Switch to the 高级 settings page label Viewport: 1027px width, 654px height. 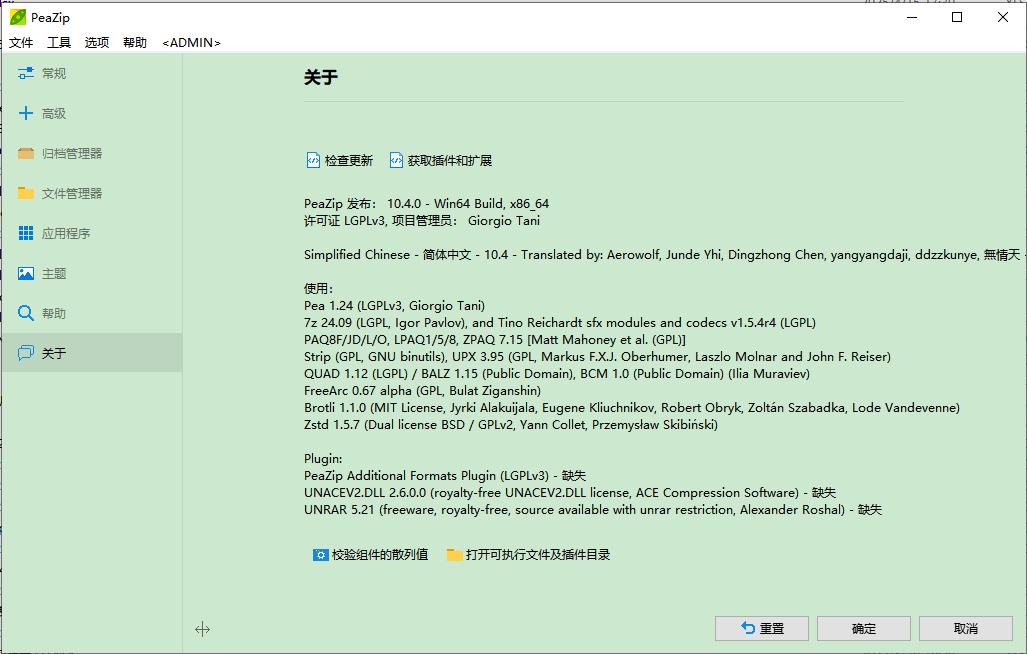pyautogui.click(x=54, y=113)
